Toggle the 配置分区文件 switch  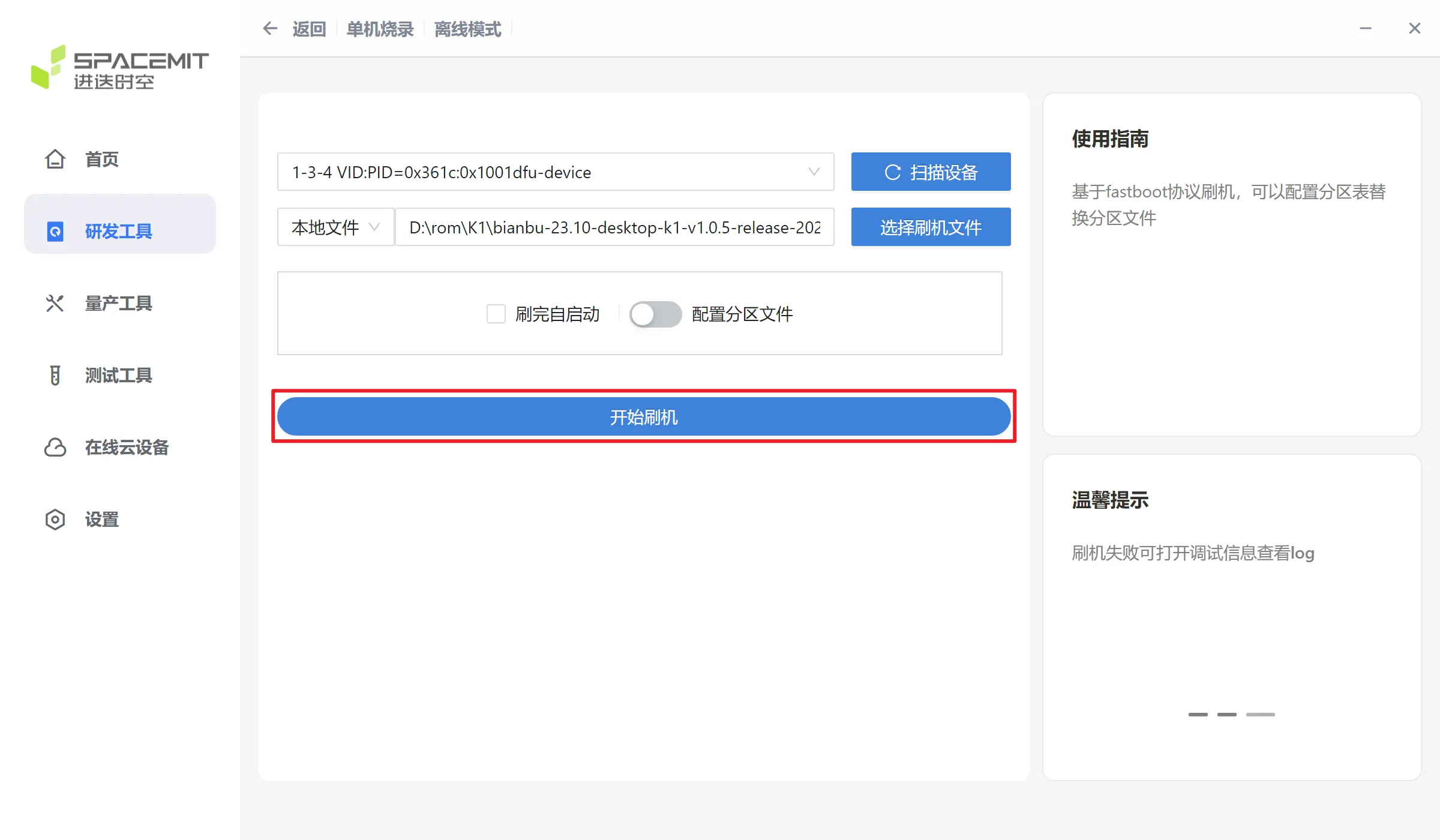pyautogui.click(x=655, y=314)
